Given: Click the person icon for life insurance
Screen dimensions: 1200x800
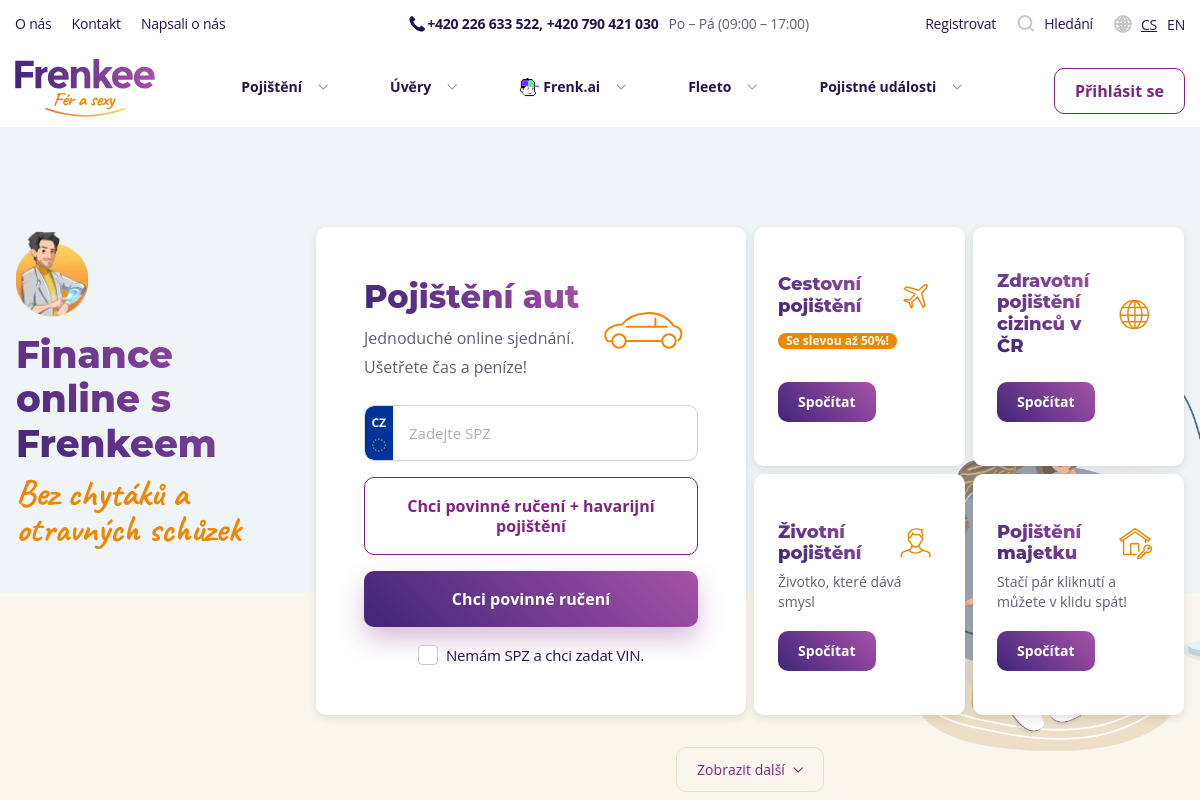Looking at the screenshot, I should coord(915,543).
